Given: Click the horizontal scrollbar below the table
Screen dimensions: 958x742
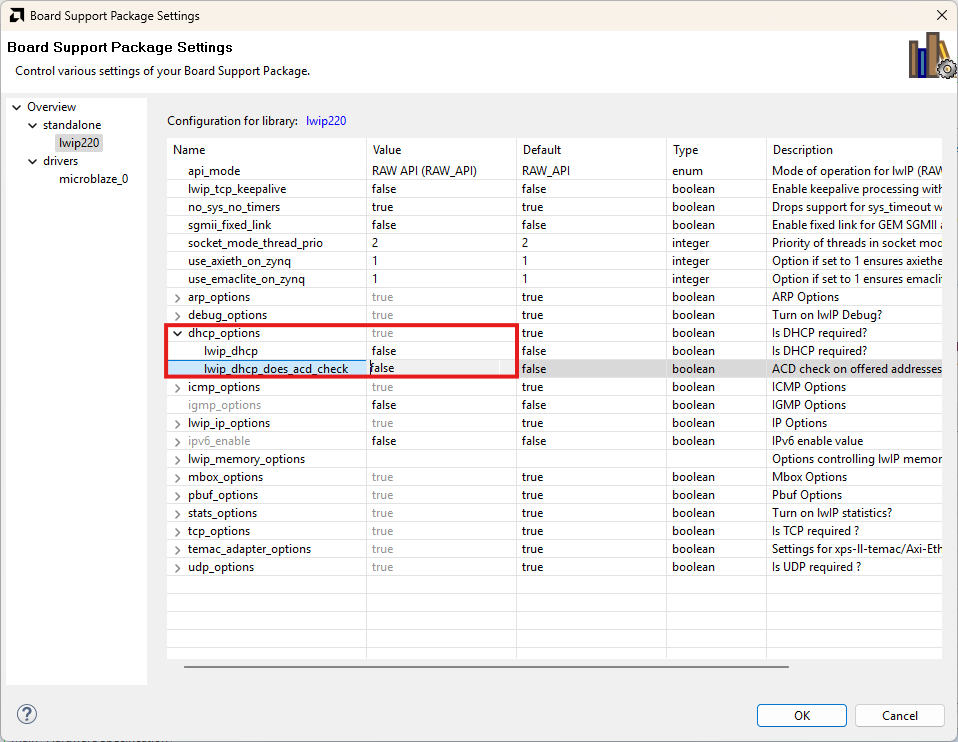Looking at the screenshot, I should click(x=485, y=666).
